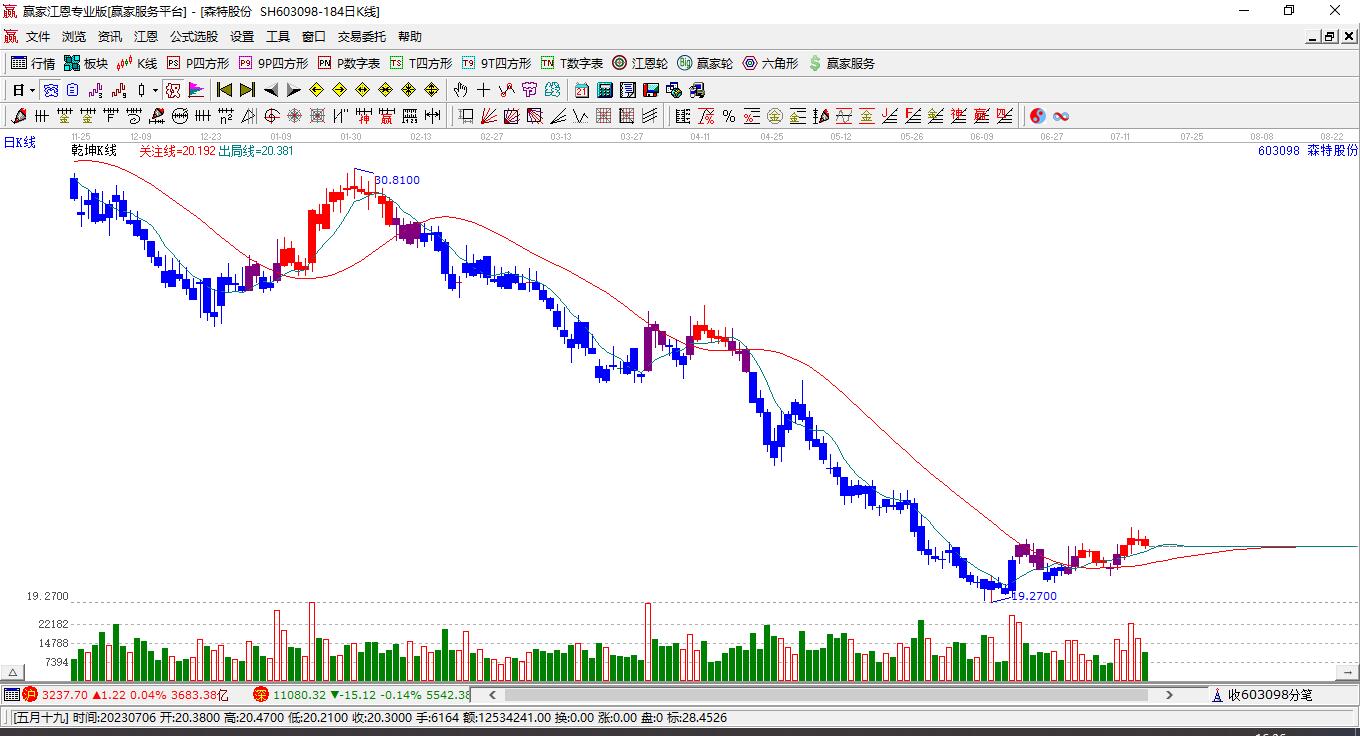1360x736 pixels.
Task: Click the red-blue taiji yin-yang icon
Action: click(x=1038, y=116)
